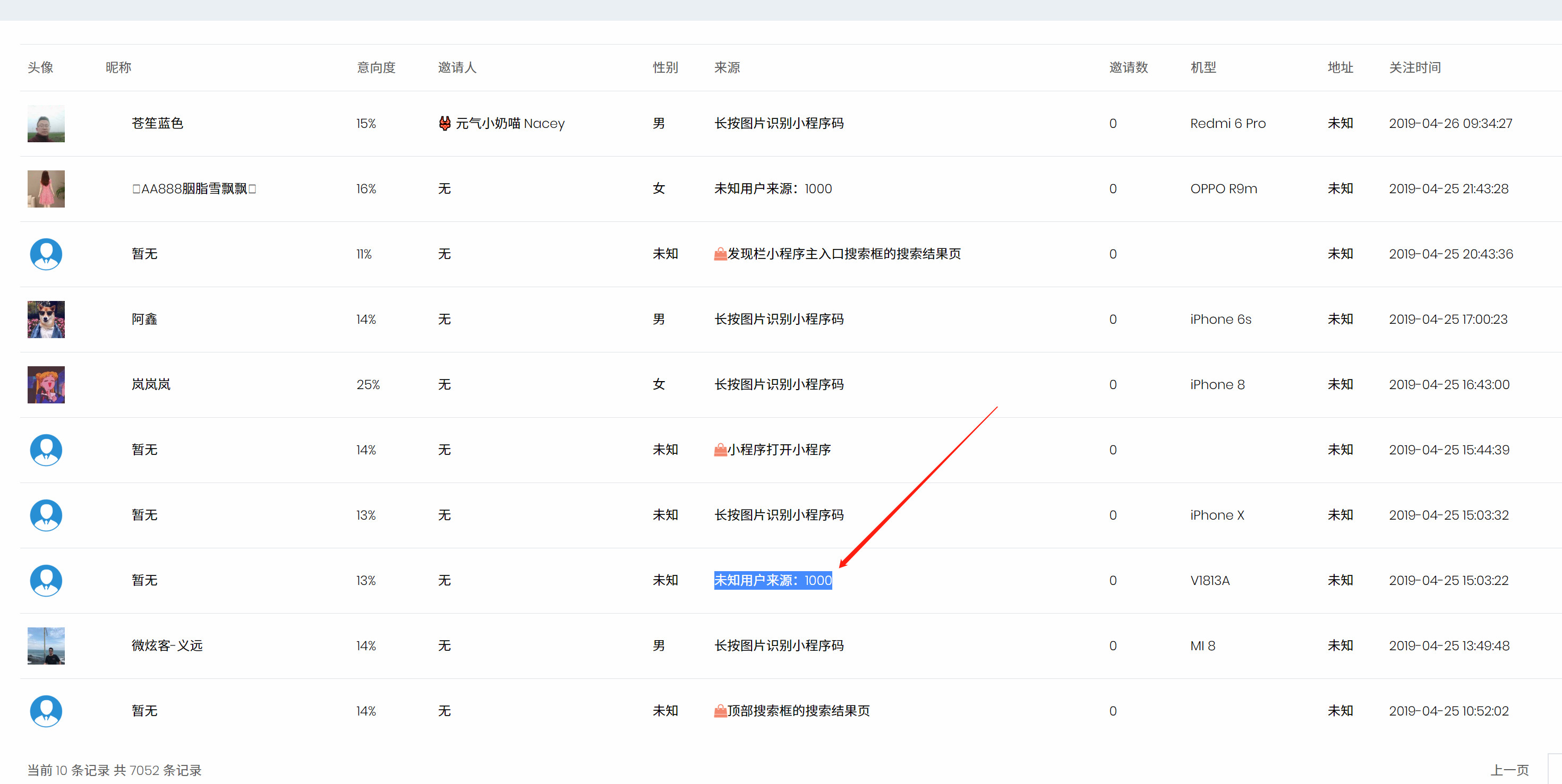The height and width of the screenshot is (784, 1562).
Task: Click device model iPhone 6s
Action: pos(1220,320)
